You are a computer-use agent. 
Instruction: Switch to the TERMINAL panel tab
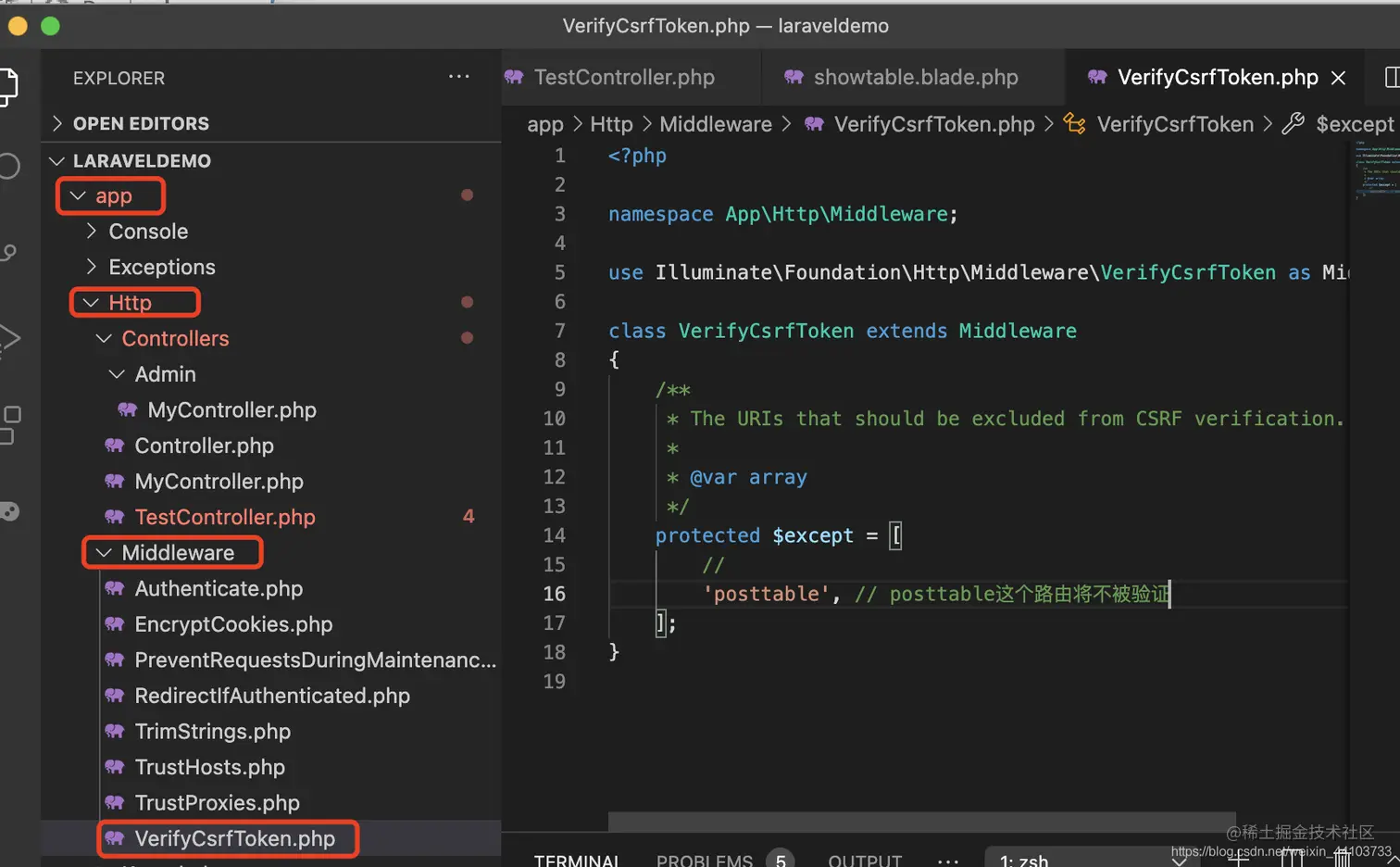coord(578,861)
